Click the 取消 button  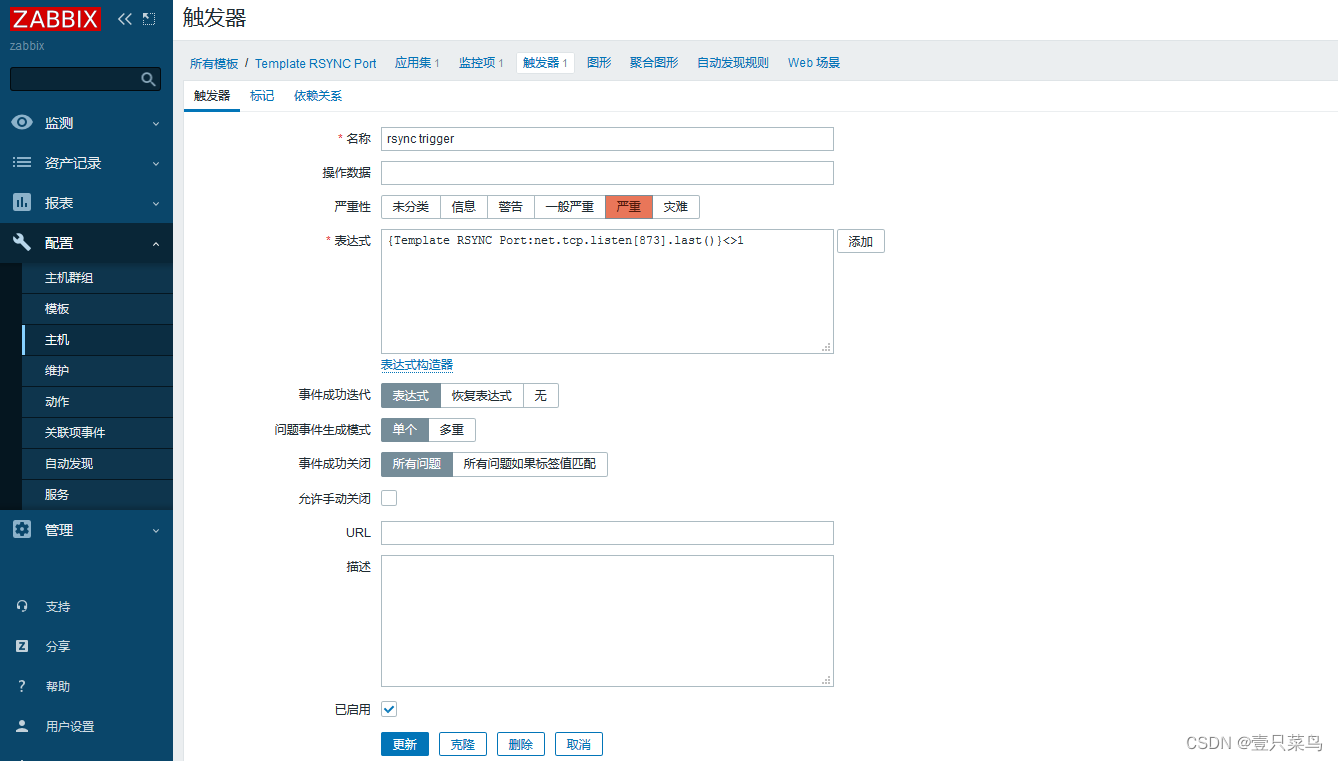579,744
